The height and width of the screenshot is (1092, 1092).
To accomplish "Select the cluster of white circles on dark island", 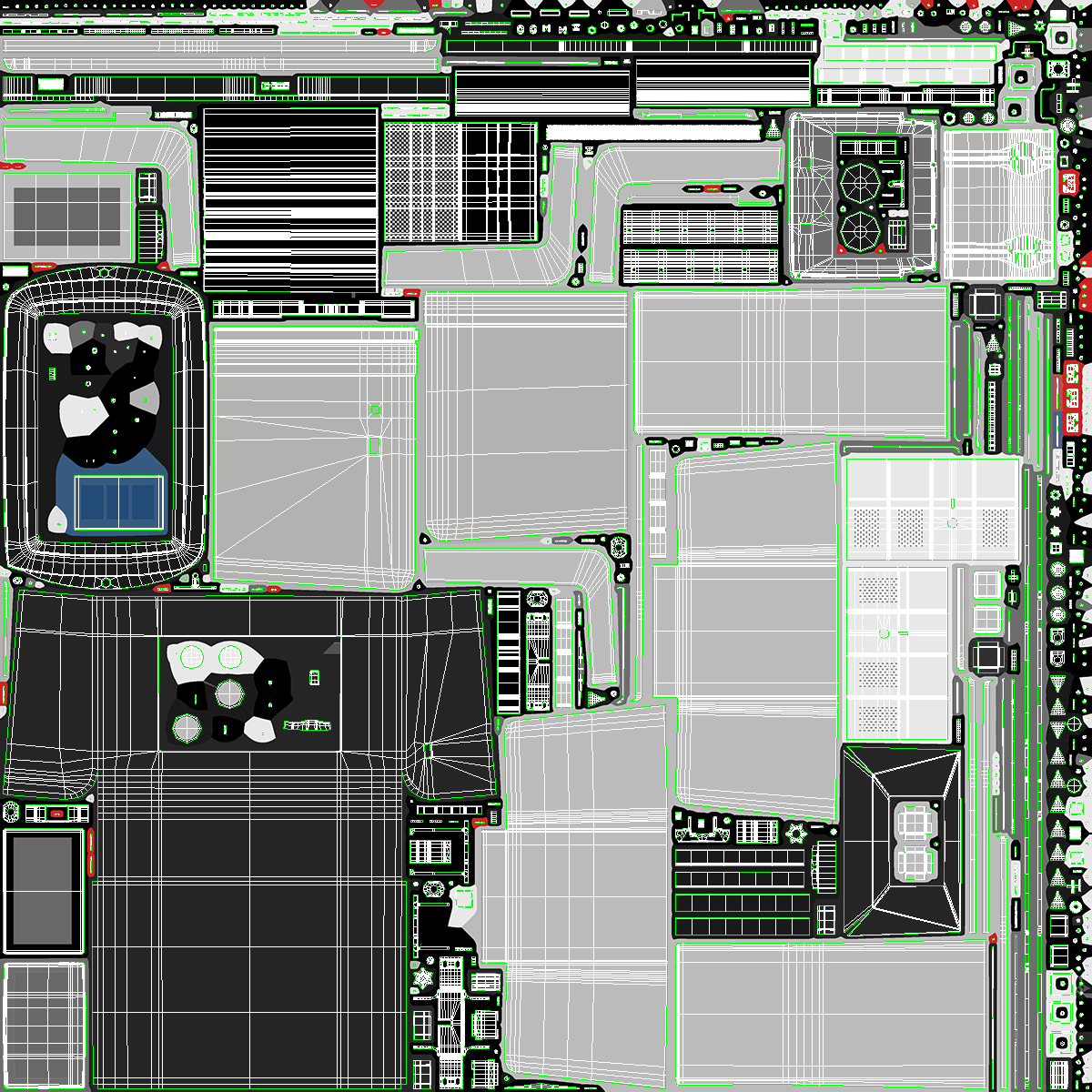I will pyautogui.click(x=230, y=693).
